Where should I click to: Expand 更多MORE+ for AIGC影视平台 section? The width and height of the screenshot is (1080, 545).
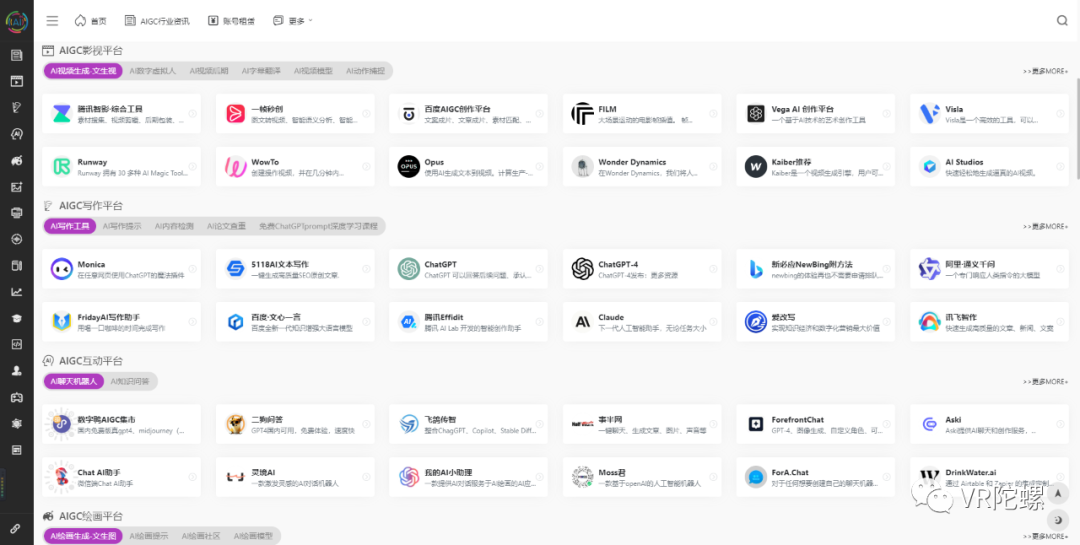(1044, 72)
